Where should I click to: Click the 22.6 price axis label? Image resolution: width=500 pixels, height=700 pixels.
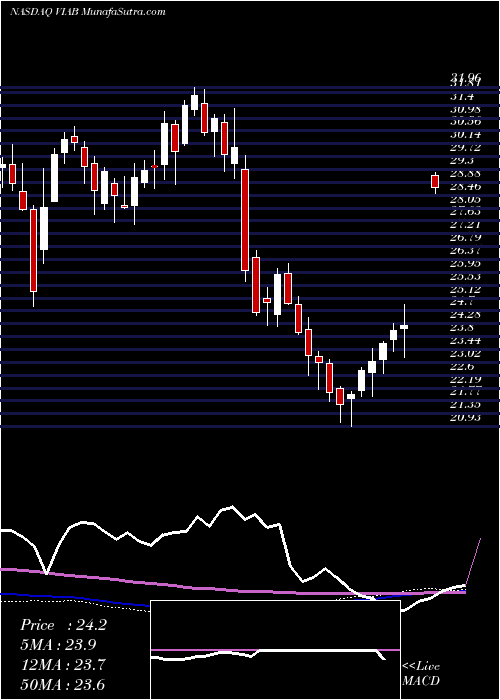point(463,367)
